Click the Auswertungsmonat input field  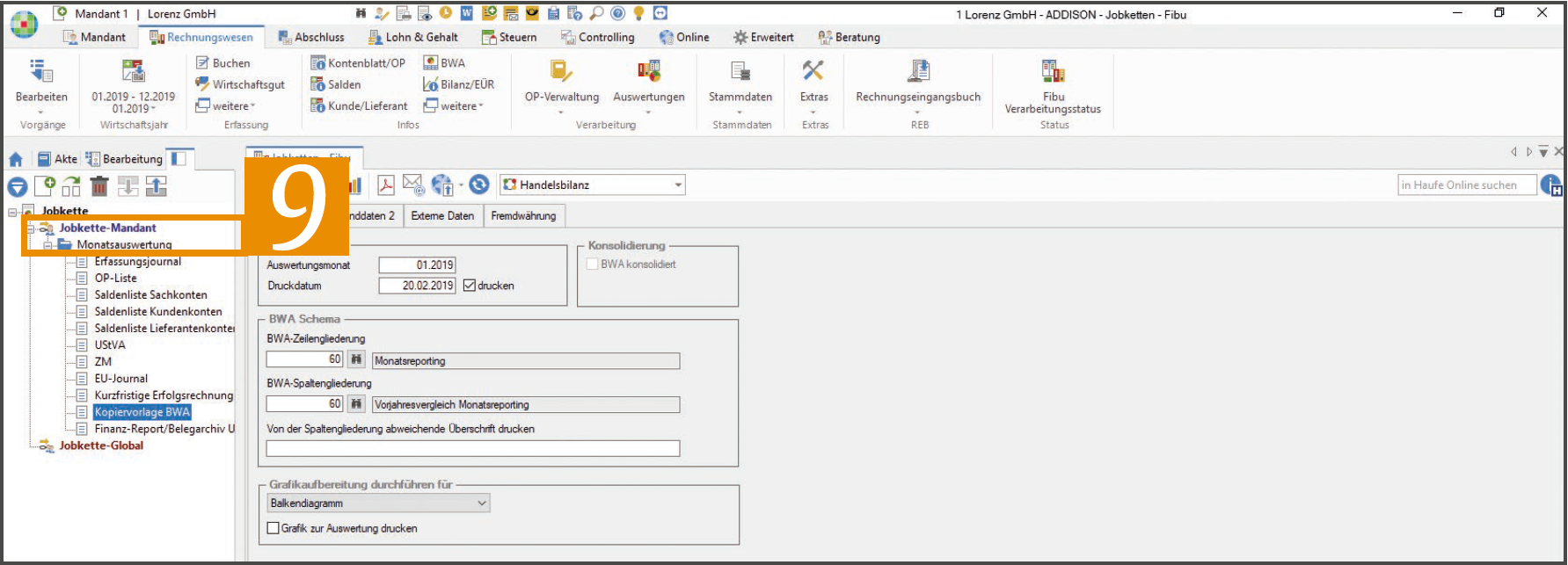[417, 264]
